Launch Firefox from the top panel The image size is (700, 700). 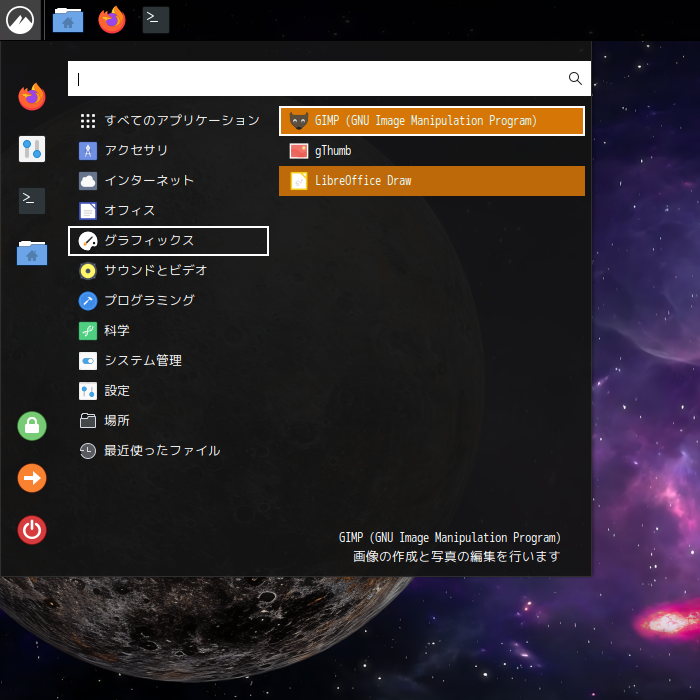point(112,20)
